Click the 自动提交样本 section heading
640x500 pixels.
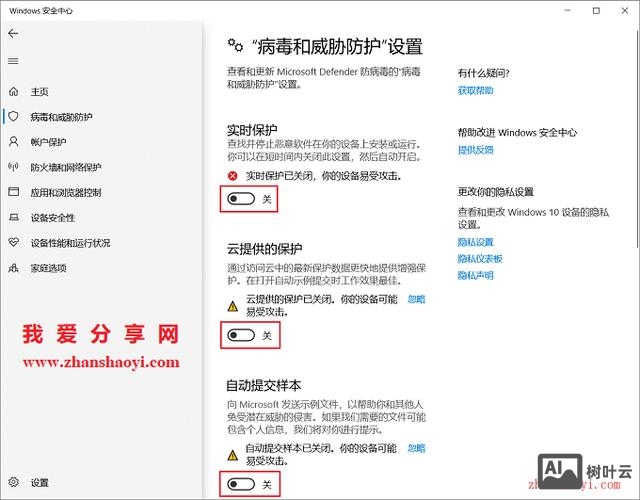pyautogui.click(x=264, y=385)
